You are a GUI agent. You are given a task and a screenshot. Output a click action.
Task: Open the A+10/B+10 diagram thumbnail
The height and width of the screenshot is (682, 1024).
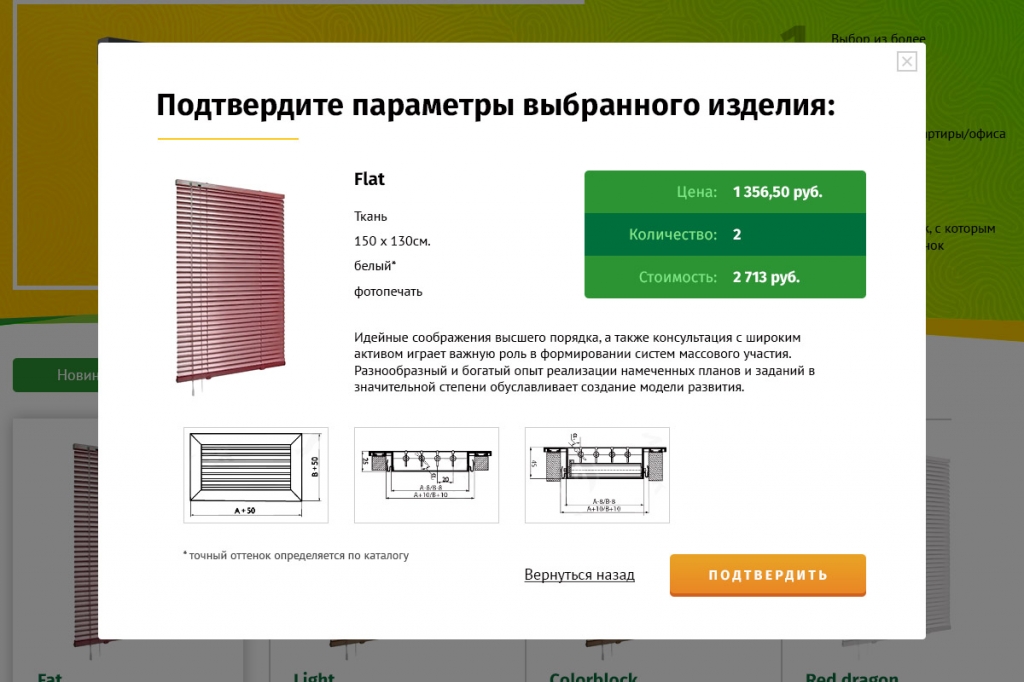[597, 475]
